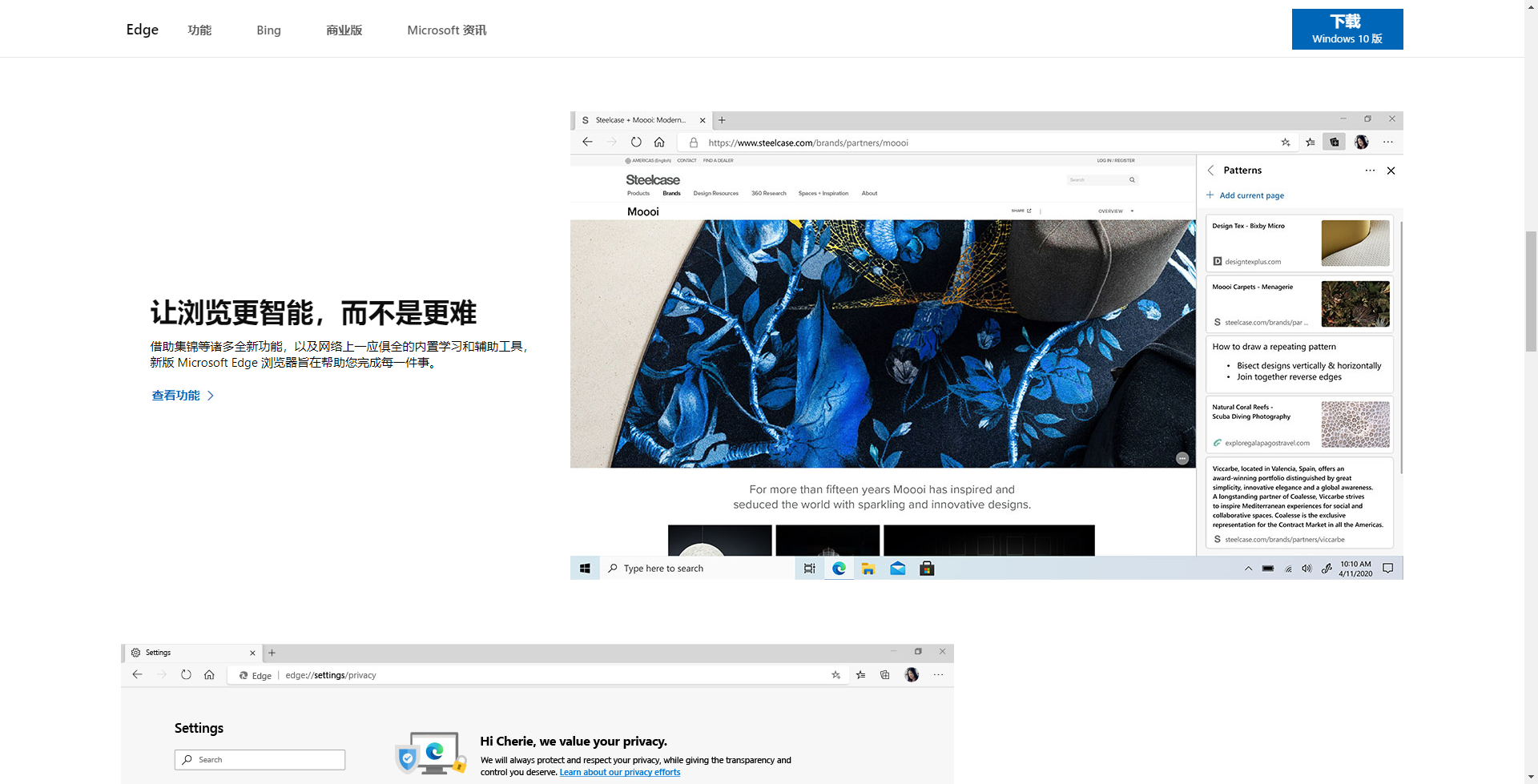Open a new tab beside the Steelcase tab
Viewport: 1538px width, 784px height.
pyautogui.click(x=722, y=120)
